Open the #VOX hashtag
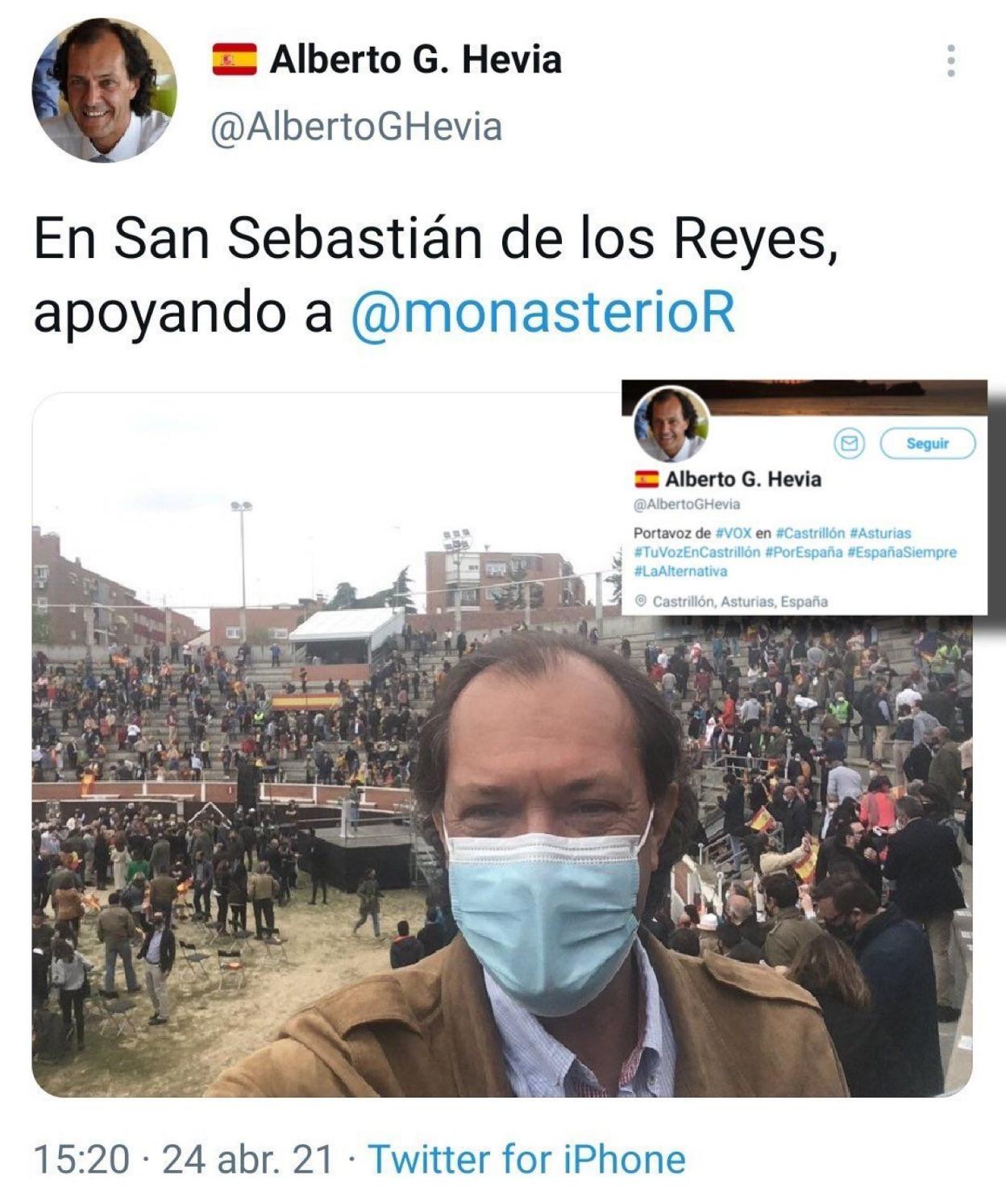This screenshot has height=1204, width=1006. click(x=733, y=533)
